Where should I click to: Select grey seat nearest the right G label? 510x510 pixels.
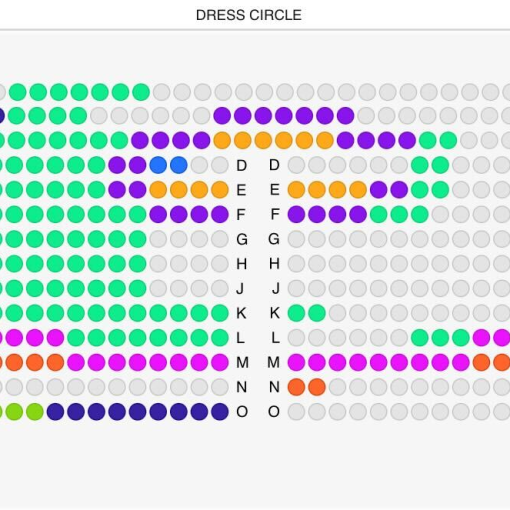tap(296, 239)
